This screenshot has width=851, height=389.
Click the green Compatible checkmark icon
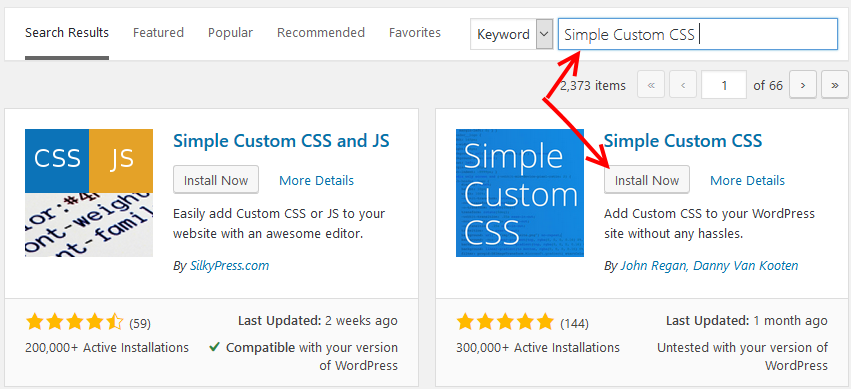pyautogui.click(x=214, y=347)
